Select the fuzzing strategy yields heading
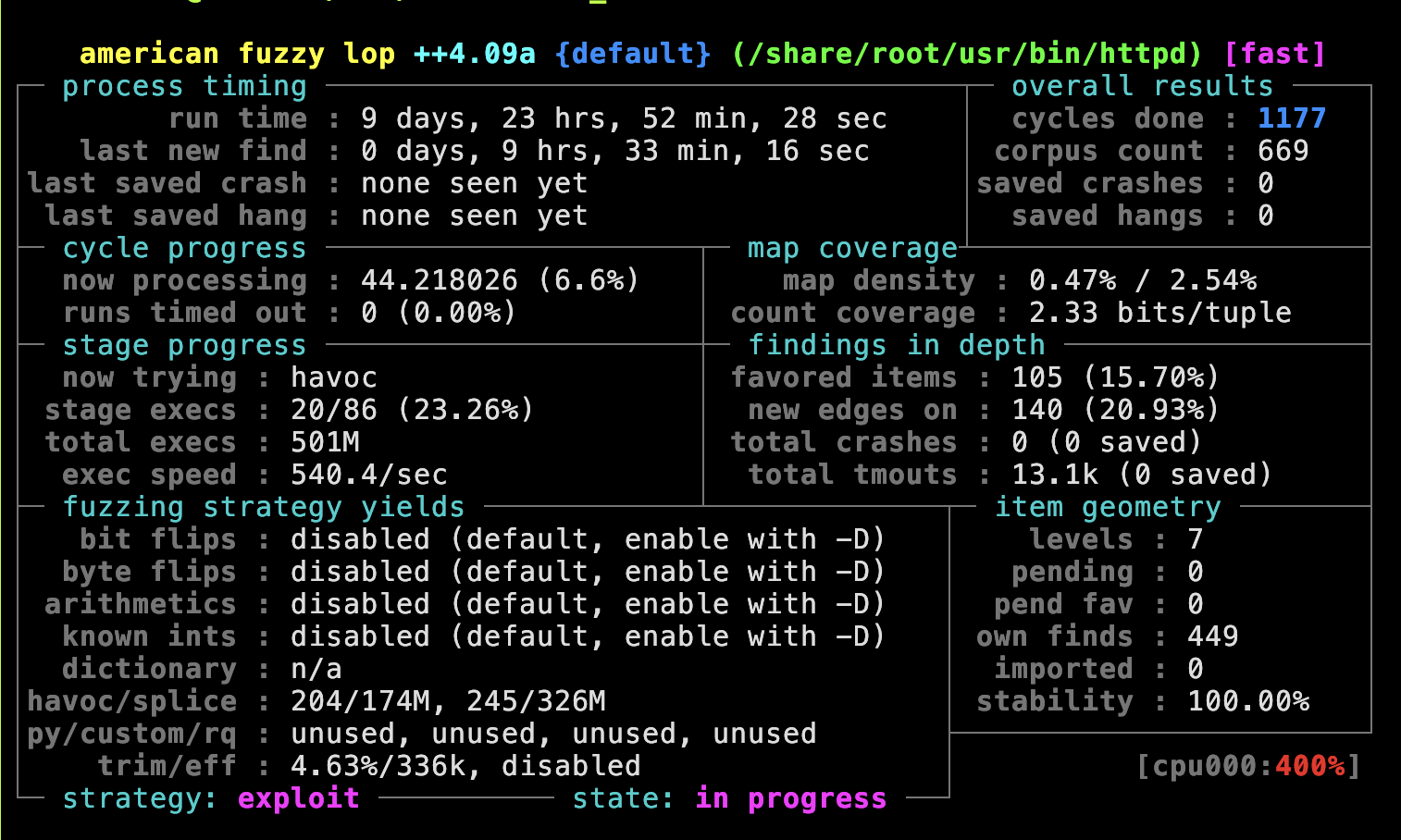 click(264, 507)
